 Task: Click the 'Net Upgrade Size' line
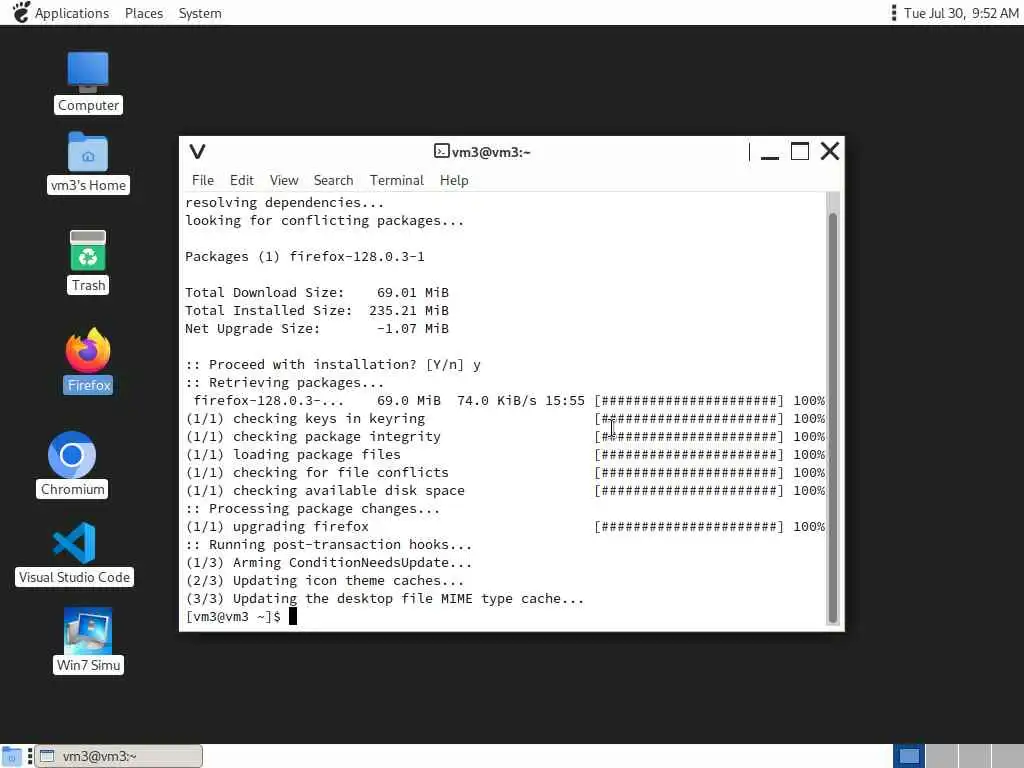tap(317, 328)
